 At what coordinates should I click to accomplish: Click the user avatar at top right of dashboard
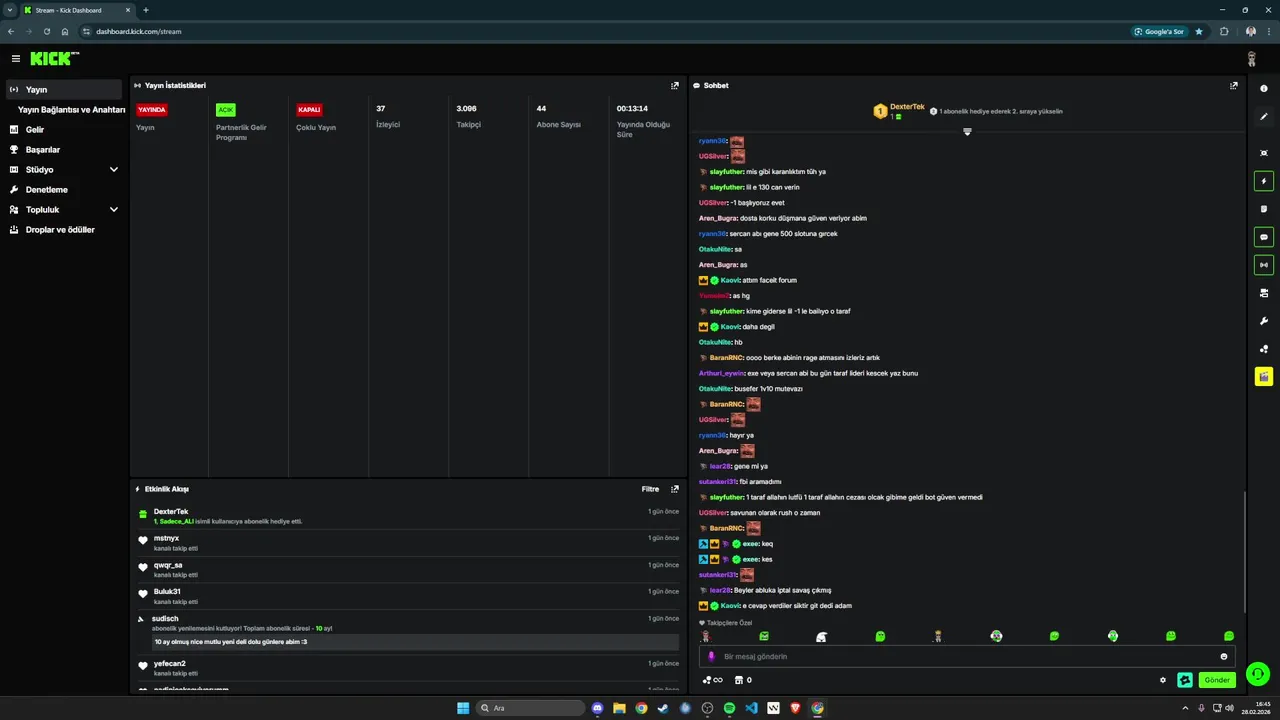point(1251,59)
